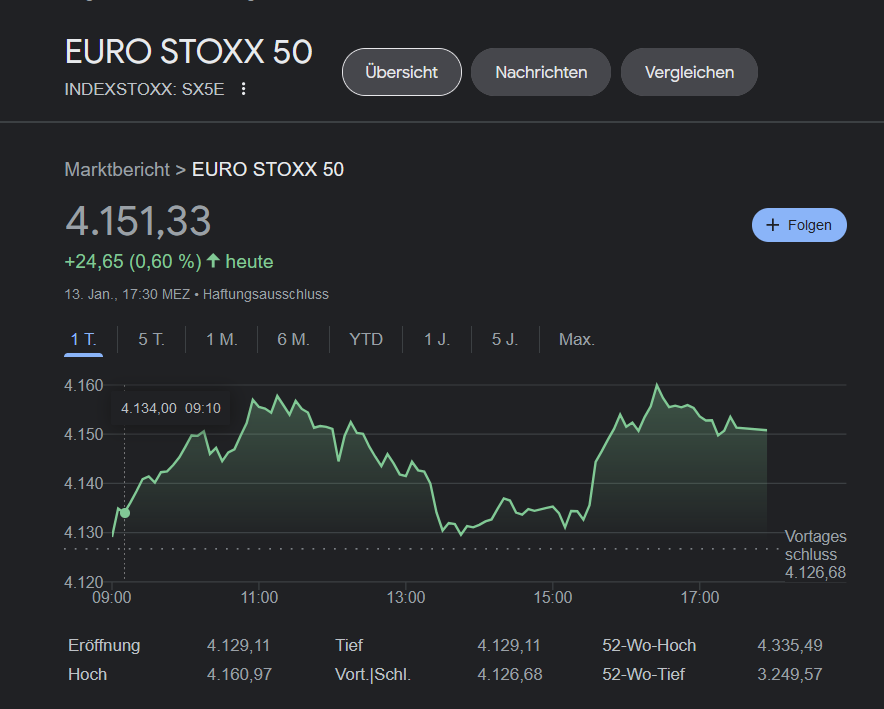Select the YTD chart range
This screenshot has width=884, height=709.
pos(366,339)
